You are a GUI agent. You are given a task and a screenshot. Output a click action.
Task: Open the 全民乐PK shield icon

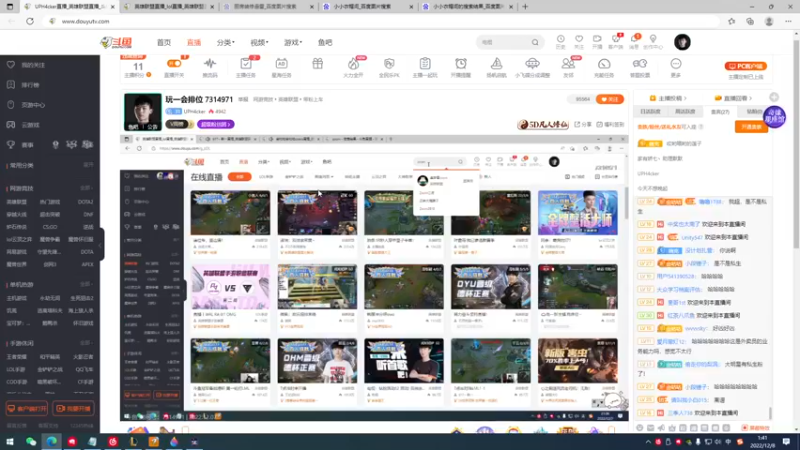(389, 64)
